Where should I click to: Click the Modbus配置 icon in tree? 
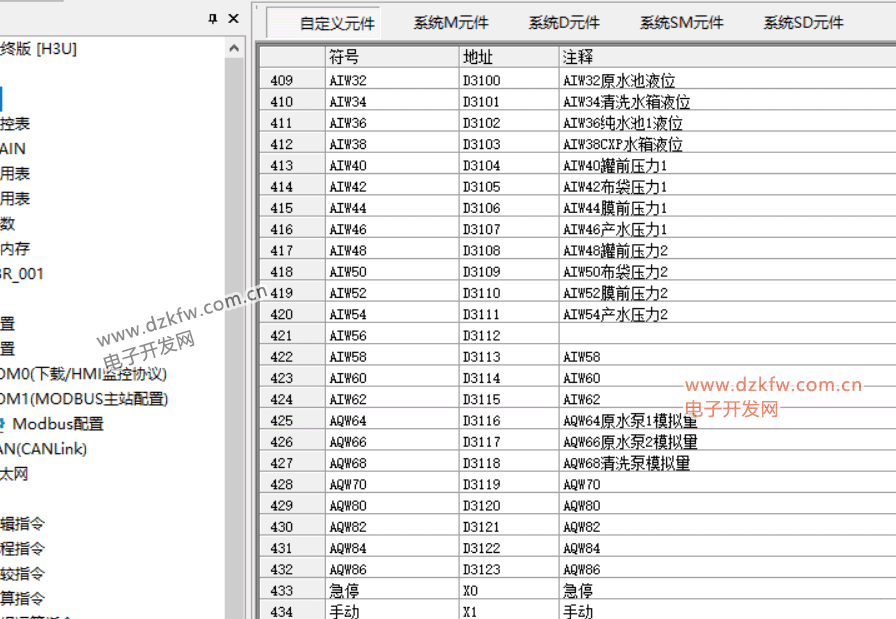3,424
